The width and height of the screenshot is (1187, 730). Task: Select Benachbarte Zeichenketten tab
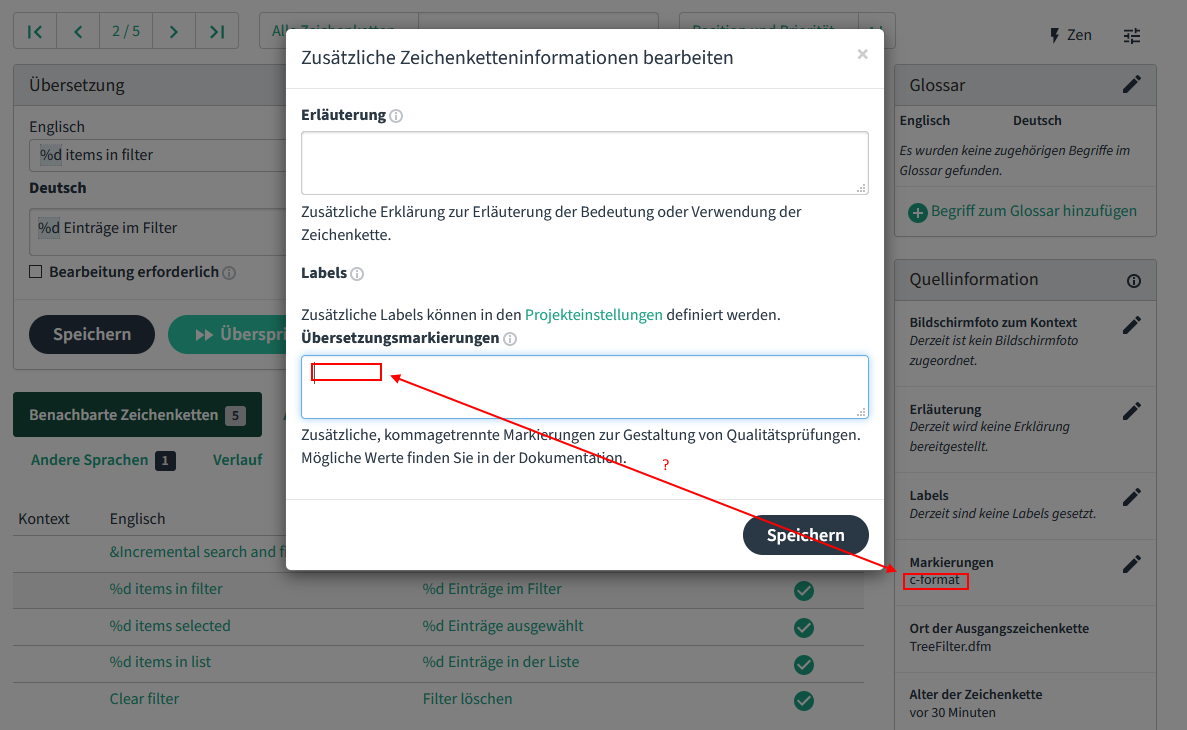coord(137,414)
